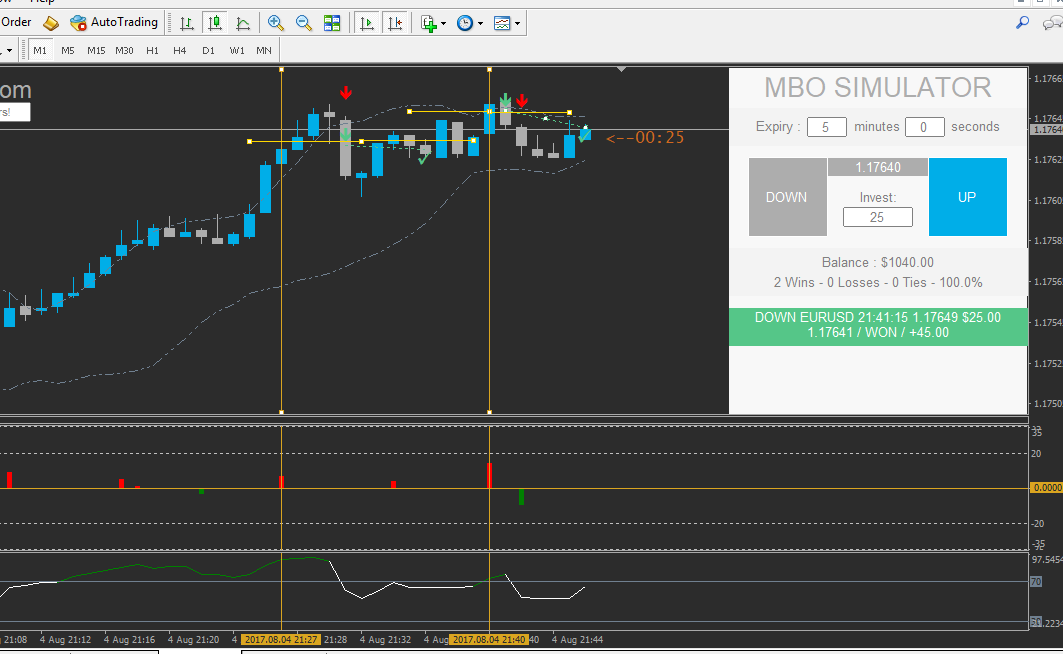Expand the templates dropdown arrow

(x=517, y=24)
